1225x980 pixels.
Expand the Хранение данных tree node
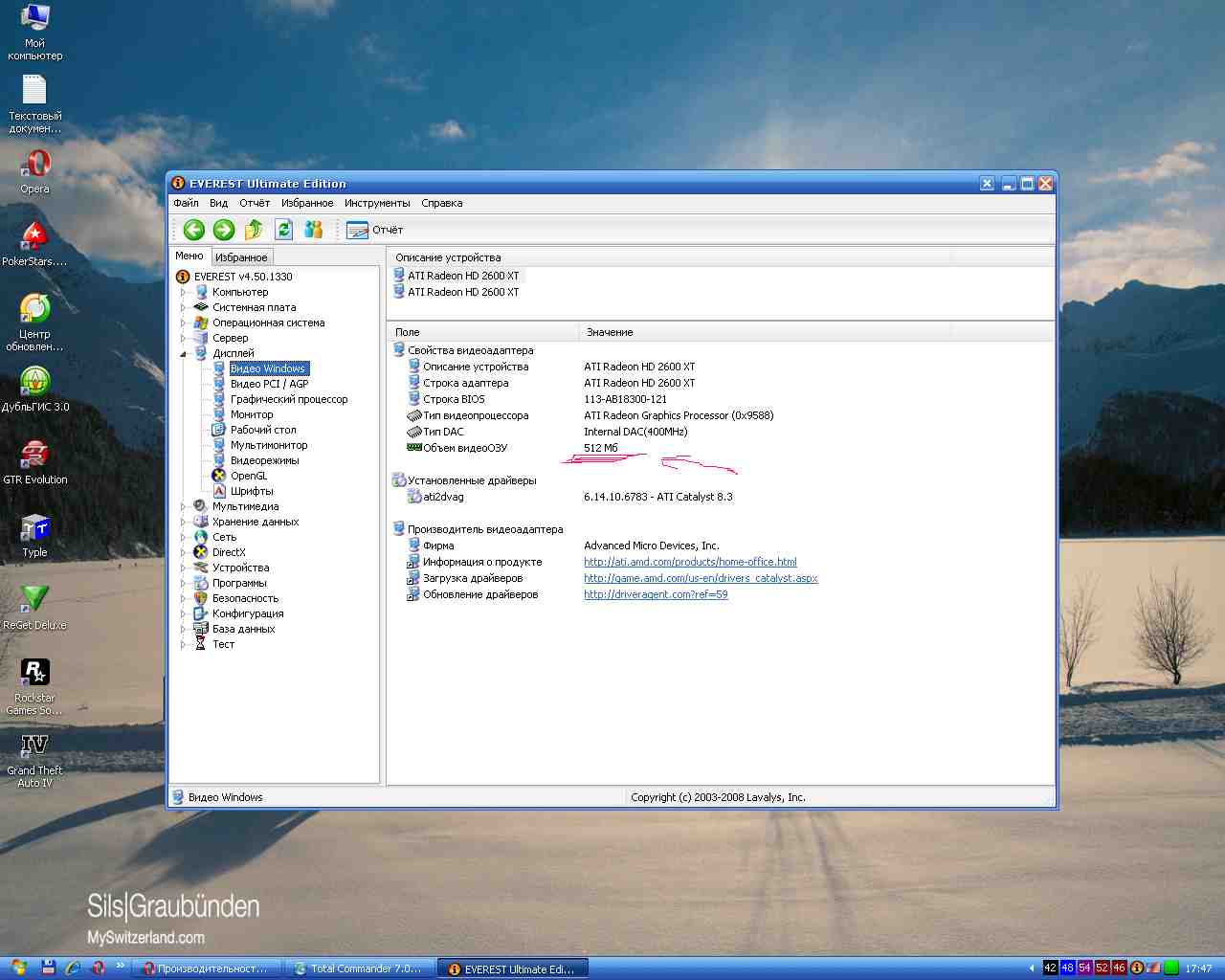[183, 522]
